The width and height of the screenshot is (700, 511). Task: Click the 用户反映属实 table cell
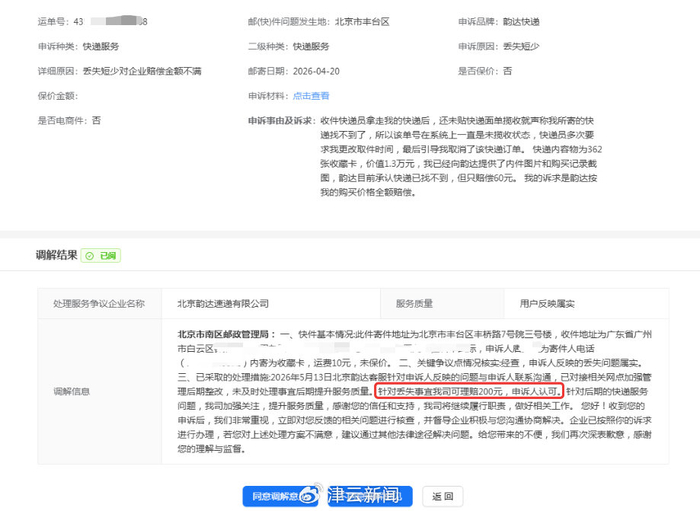point(586,303)
